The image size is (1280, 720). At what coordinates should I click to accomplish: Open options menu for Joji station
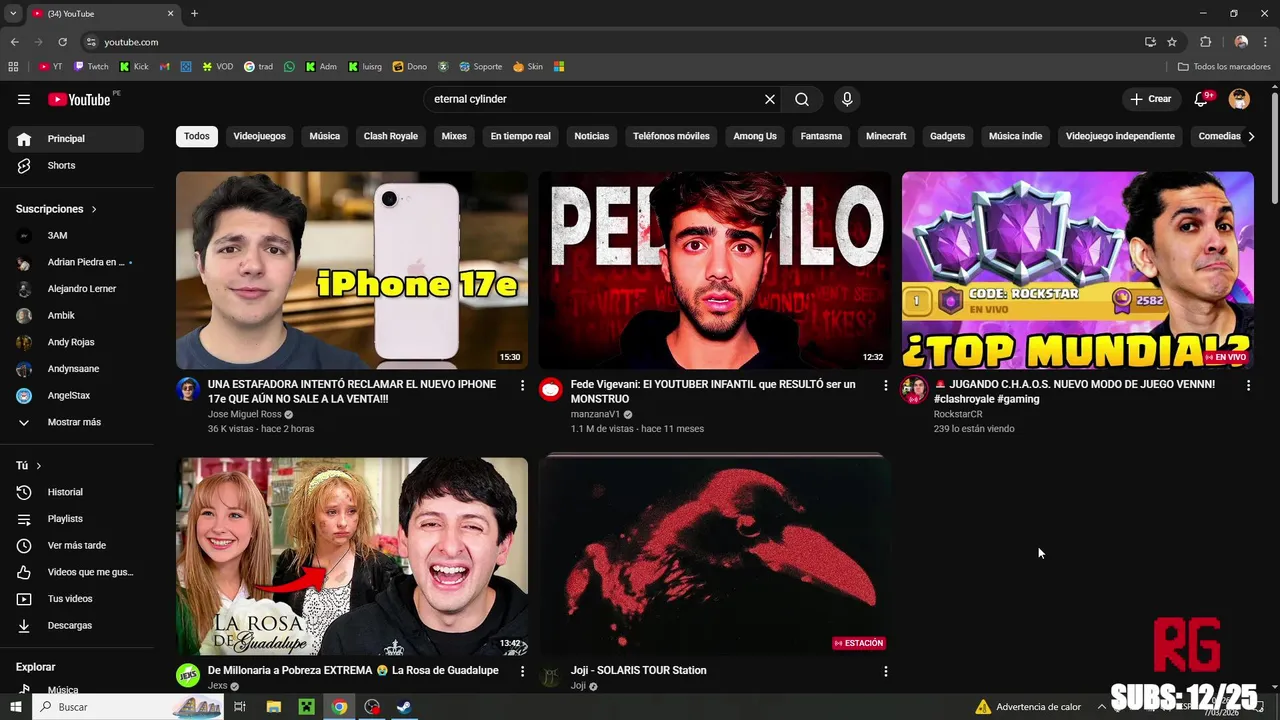pyautogui.click(x=885, y=671)
